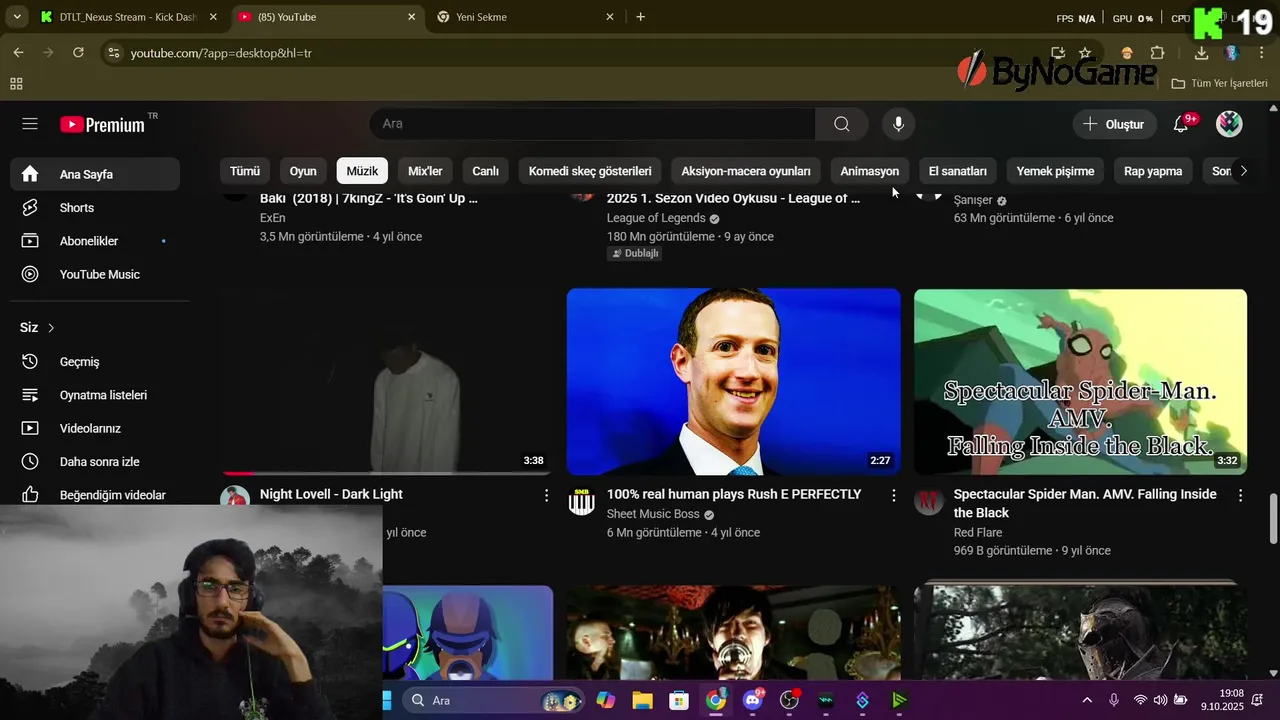Open the YouTube hamburger guide menu

(30, 124)
